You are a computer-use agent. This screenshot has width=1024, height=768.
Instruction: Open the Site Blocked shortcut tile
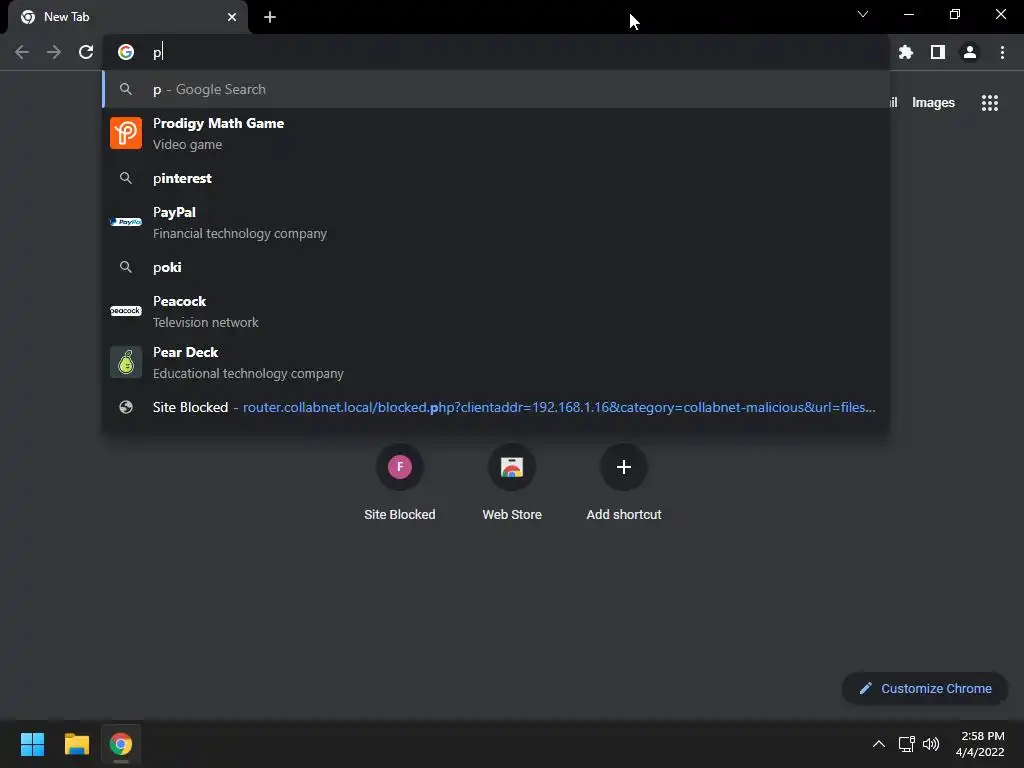(x=400, y=467)
